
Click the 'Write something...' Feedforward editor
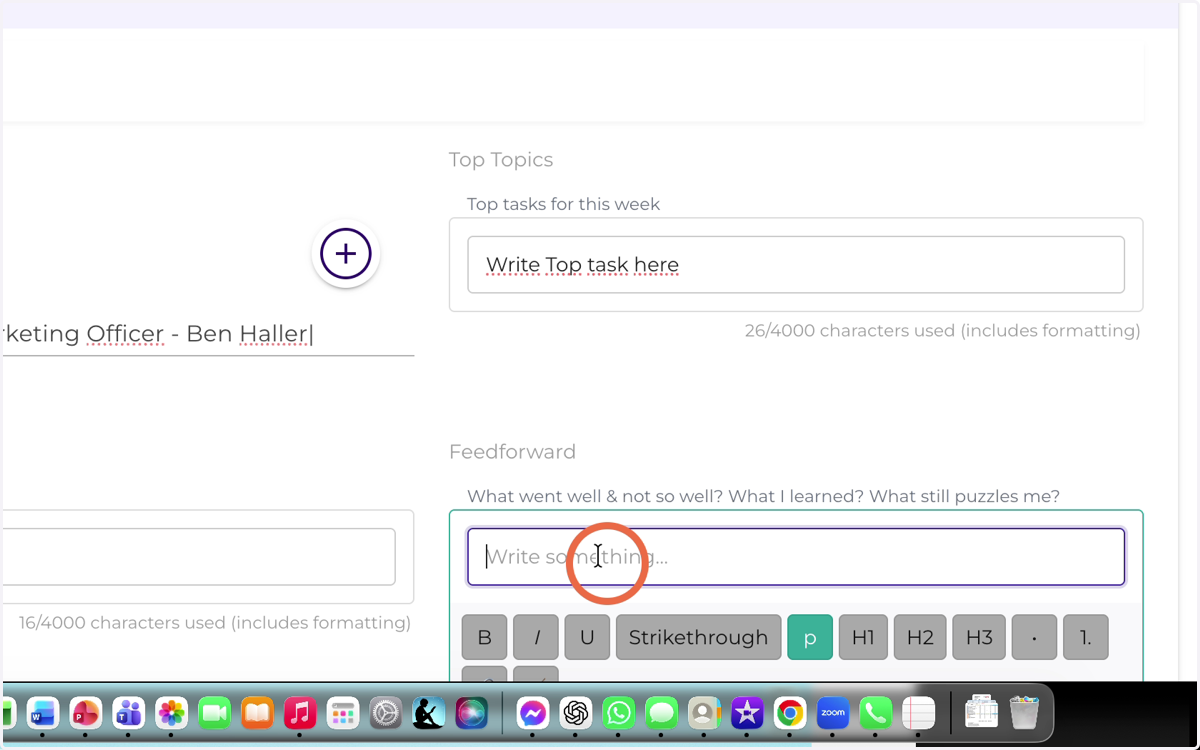pyautogui.click(x=796, y=557)
